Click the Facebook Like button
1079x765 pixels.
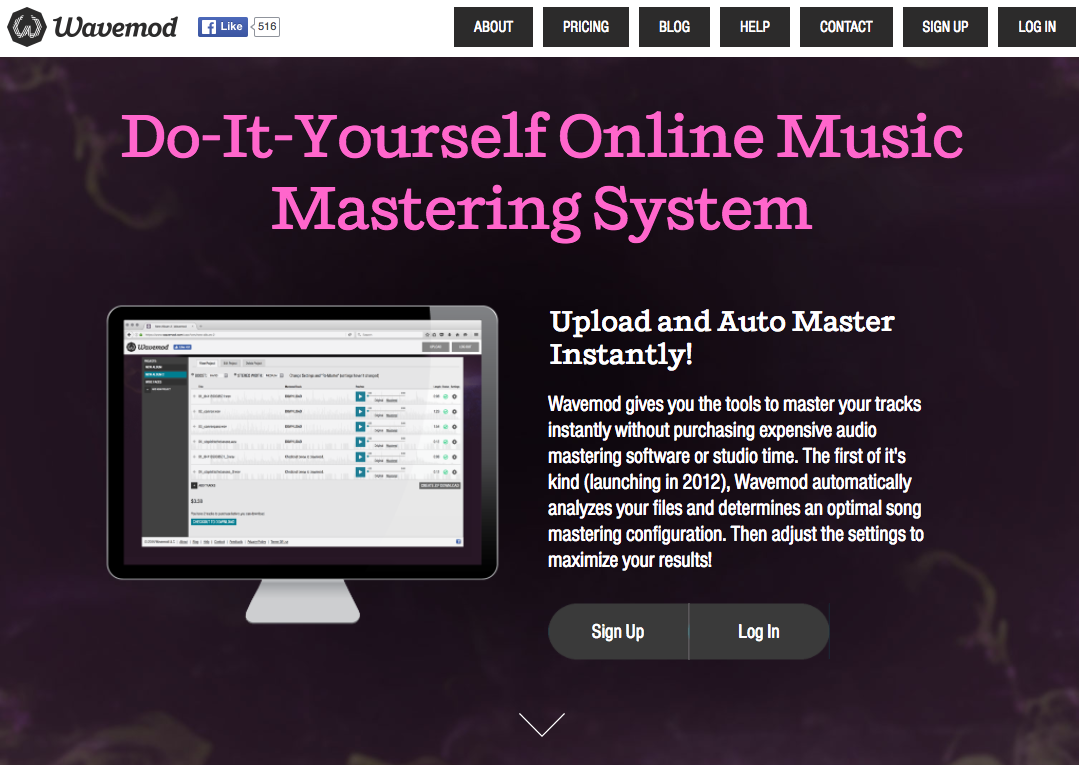(x=222, y=27)
